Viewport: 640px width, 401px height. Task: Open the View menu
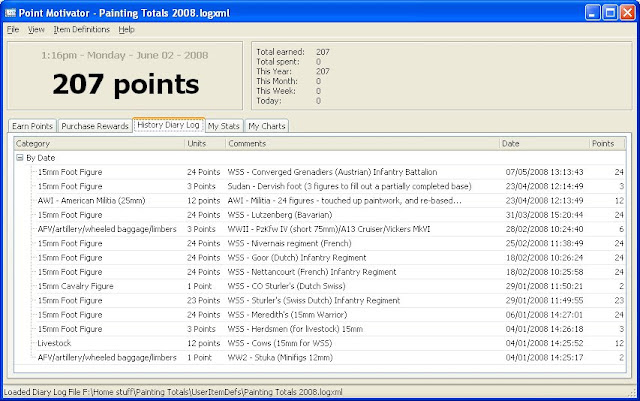[36, 29]
